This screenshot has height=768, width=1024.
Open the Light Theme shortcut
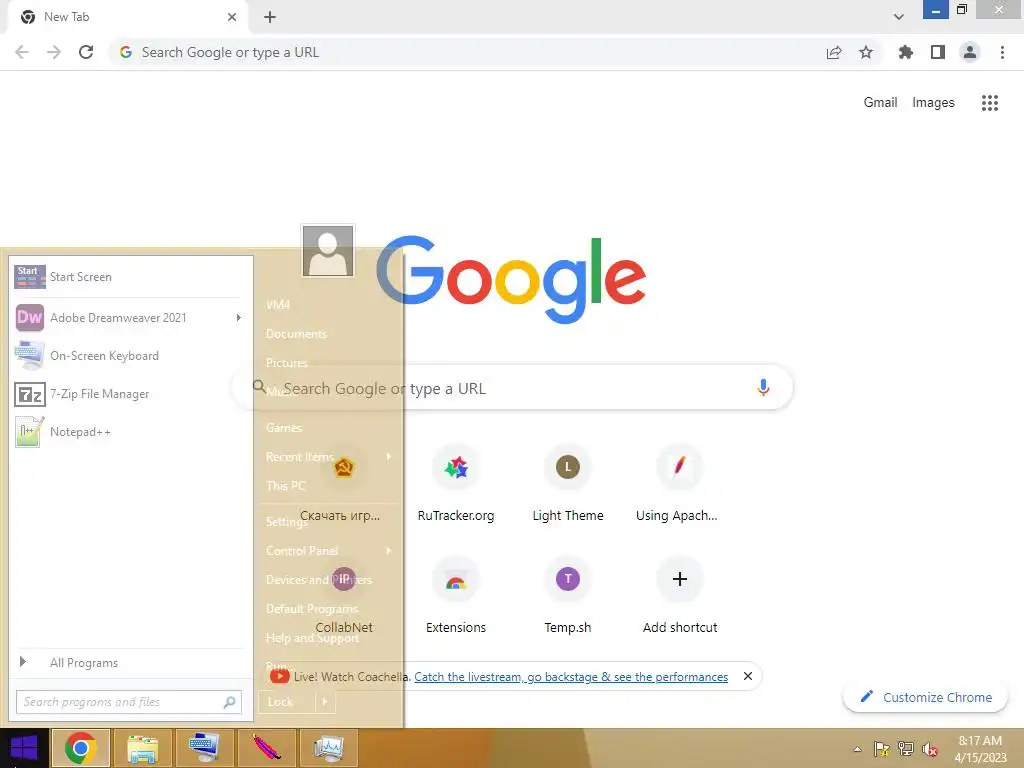point(568,483)
